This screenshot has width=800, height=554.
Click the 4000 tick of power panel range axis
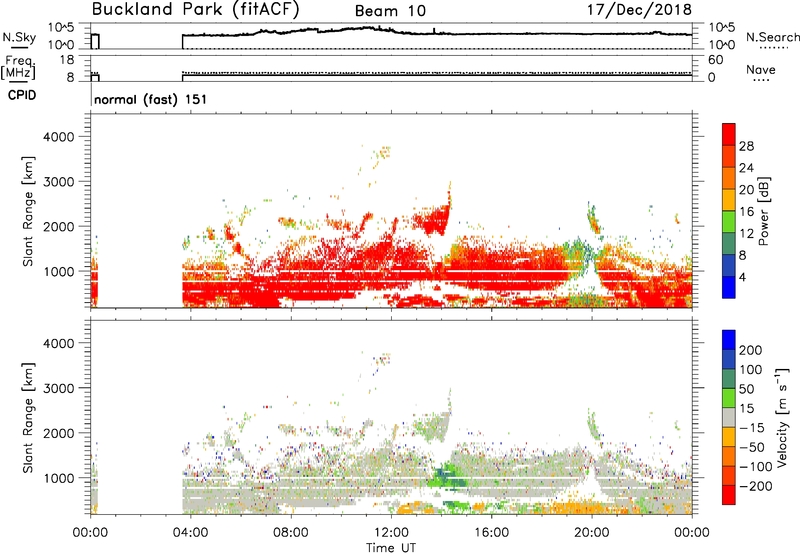pyautogui.click(x=59, y=137)
